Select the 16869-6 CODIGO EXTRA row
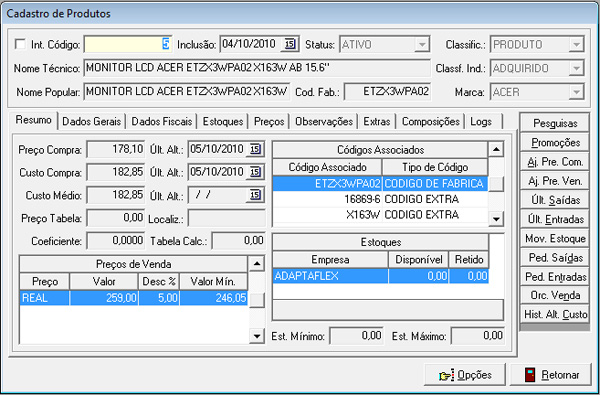Screen dimensions: 600x395 pos(380,199)
